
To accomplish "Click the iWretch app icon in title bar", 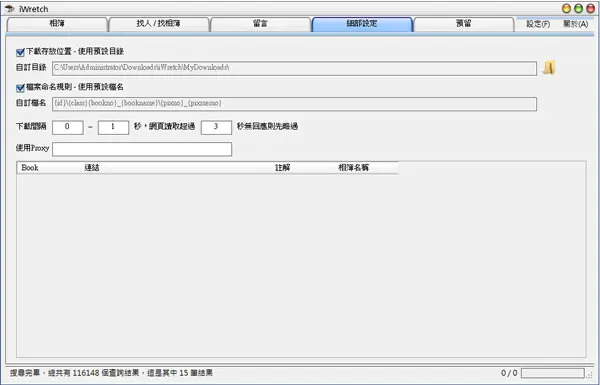I will pos(9,8).
